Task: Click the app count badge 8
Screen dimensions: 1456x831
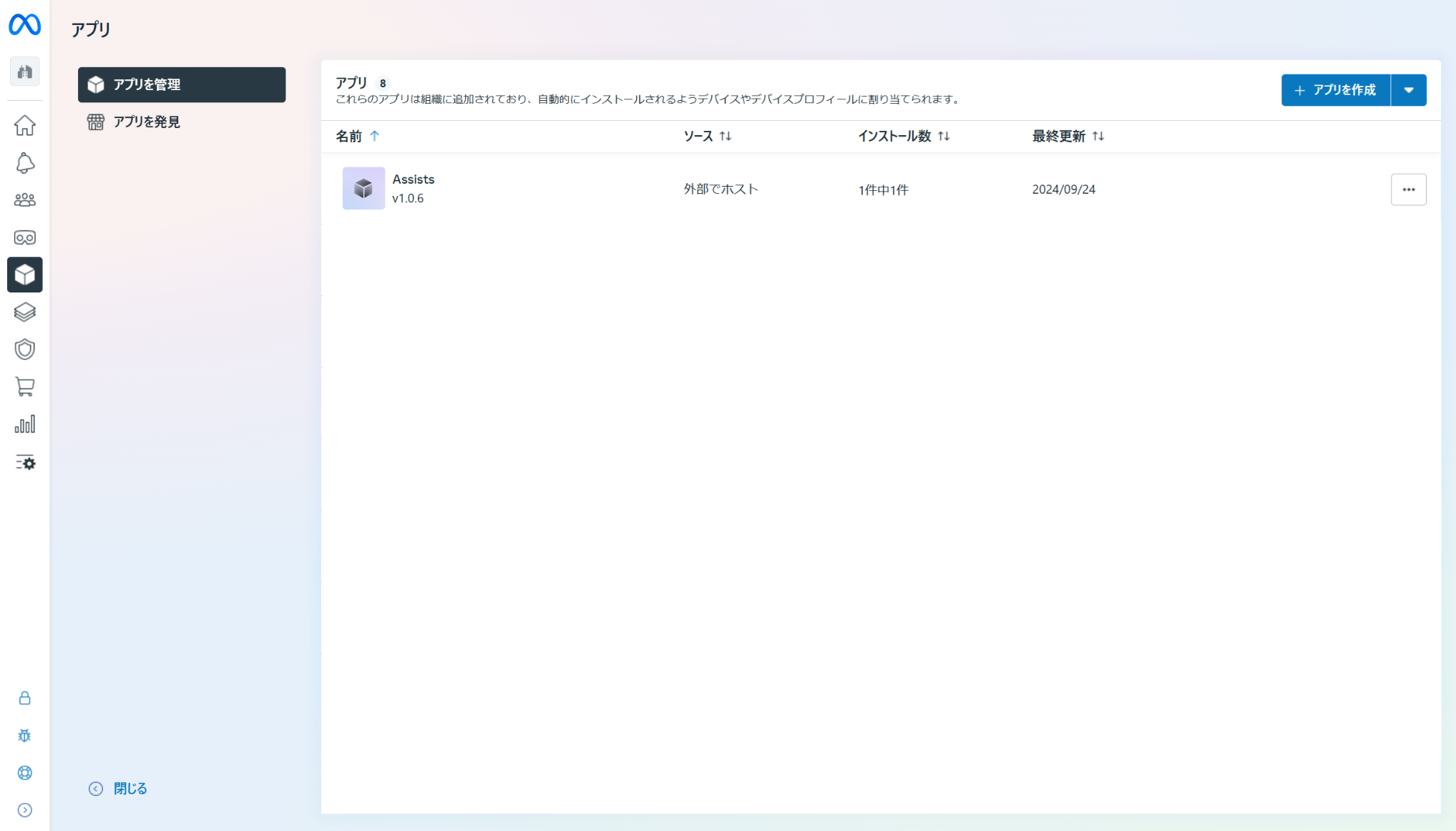Action: coord(383,84)
